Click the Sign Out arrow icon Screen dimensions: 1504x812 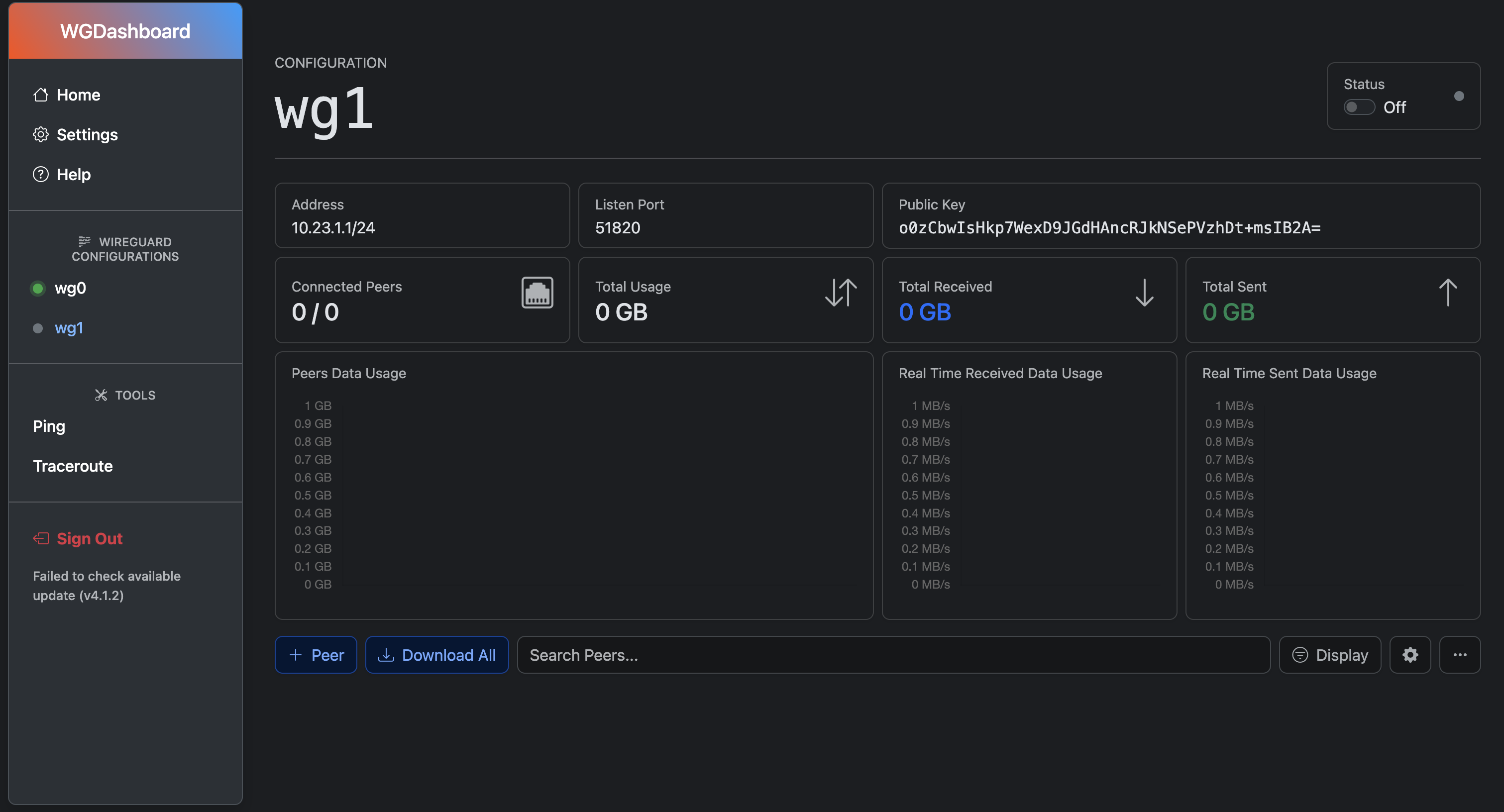tap(40, 538)
